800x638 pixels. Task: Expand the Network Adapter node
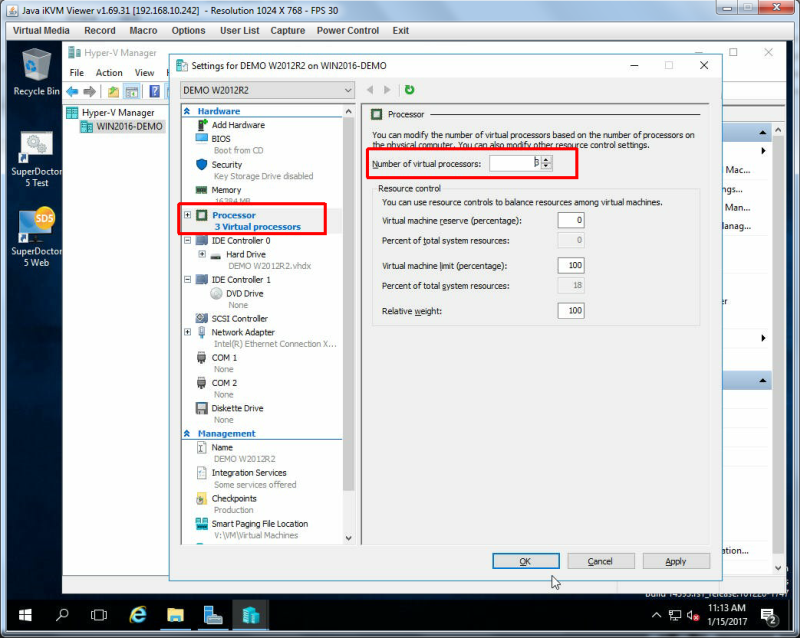188,332
